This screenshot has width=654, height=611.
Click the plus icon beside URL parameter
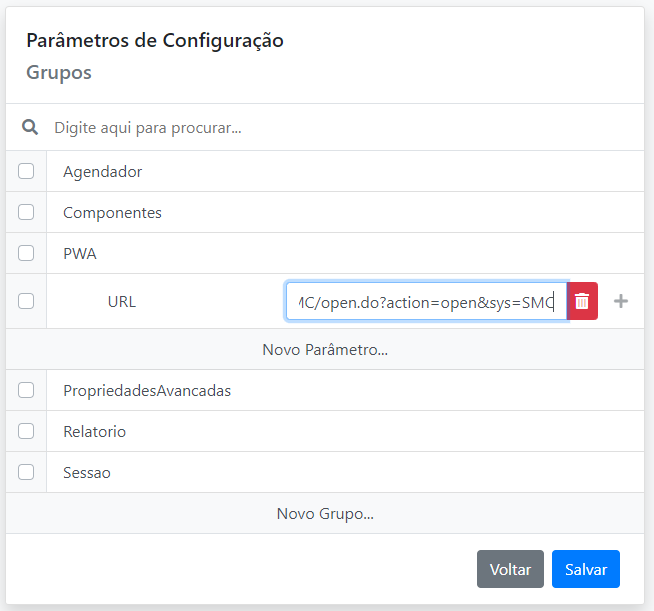tap(621, 301)
